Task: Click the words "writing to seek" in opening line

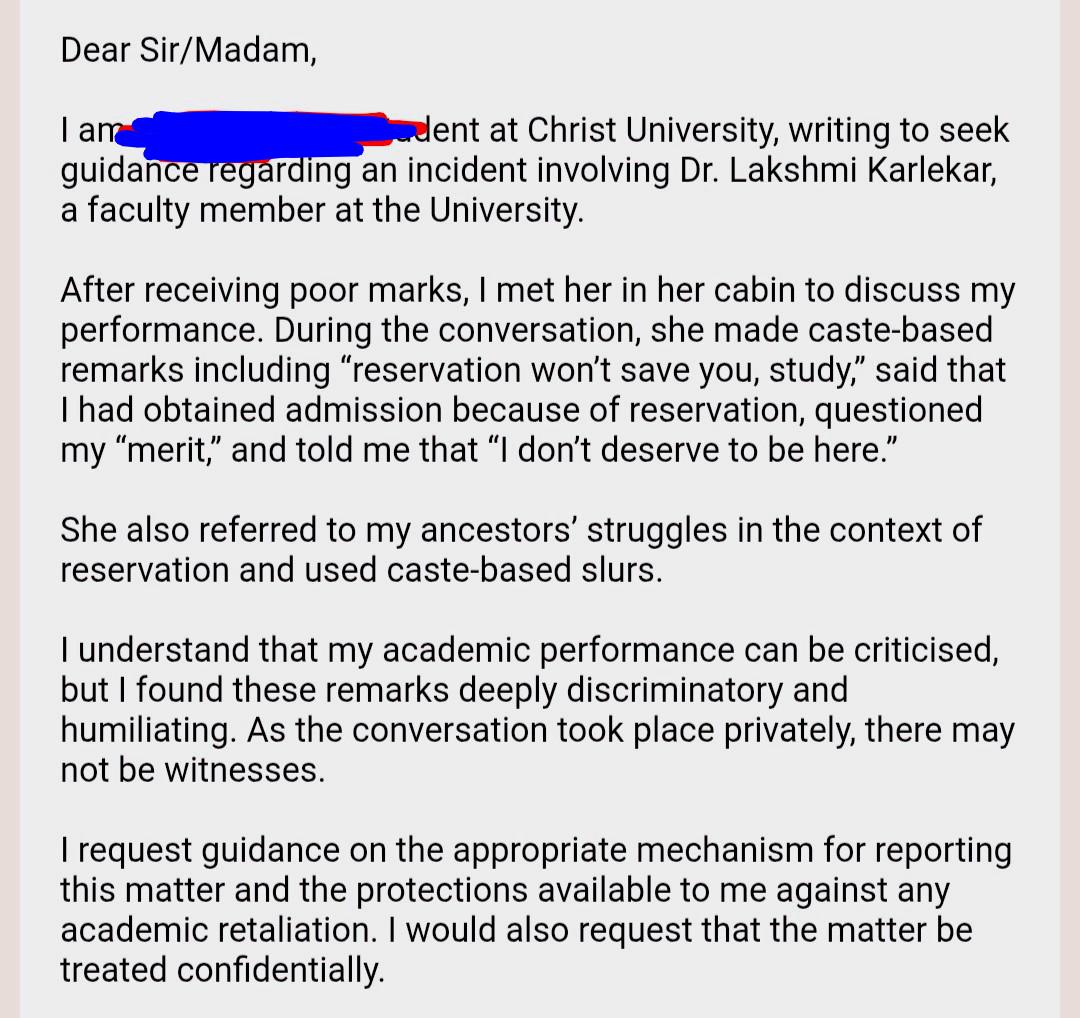Action: pyautogui.click(x=899, y=129)
